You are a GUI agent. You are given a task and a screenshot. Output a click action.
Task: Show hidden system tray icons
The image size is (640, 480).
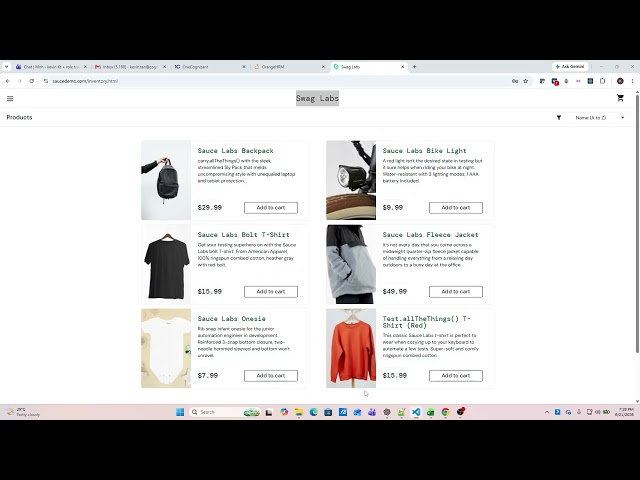click(x=547, y=412)
